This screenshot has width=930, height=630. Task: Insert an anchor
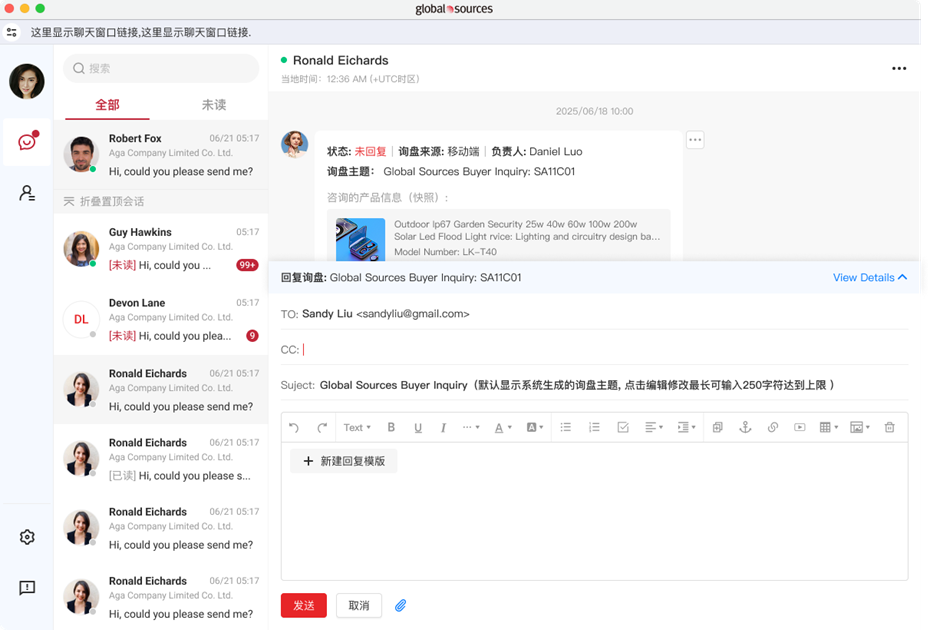pos(745,427)
